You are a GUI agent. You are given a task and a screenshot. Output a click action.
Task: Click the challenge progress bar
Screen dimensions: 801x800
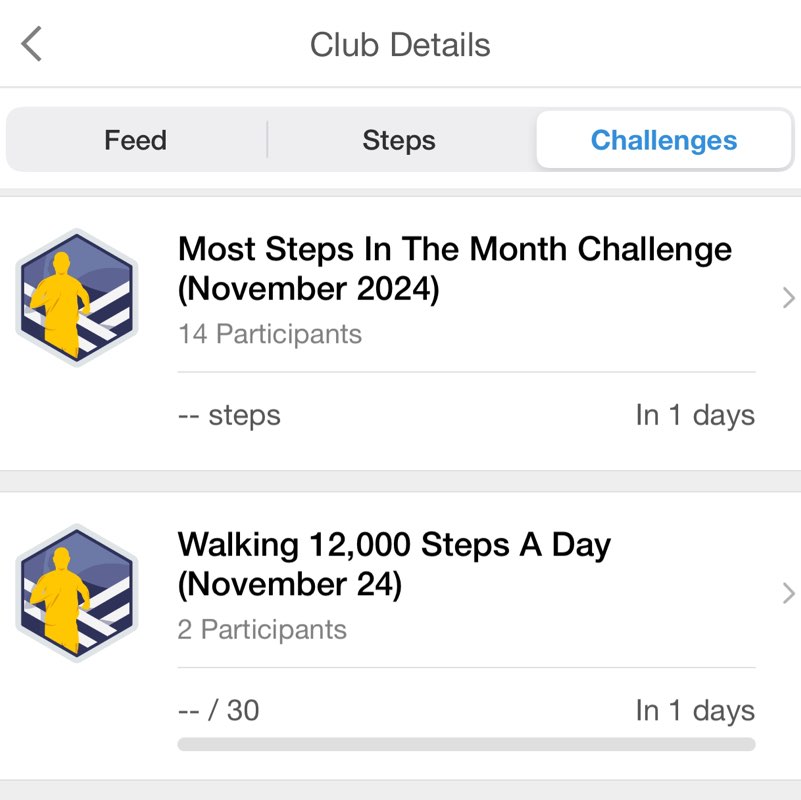(466, 744)
